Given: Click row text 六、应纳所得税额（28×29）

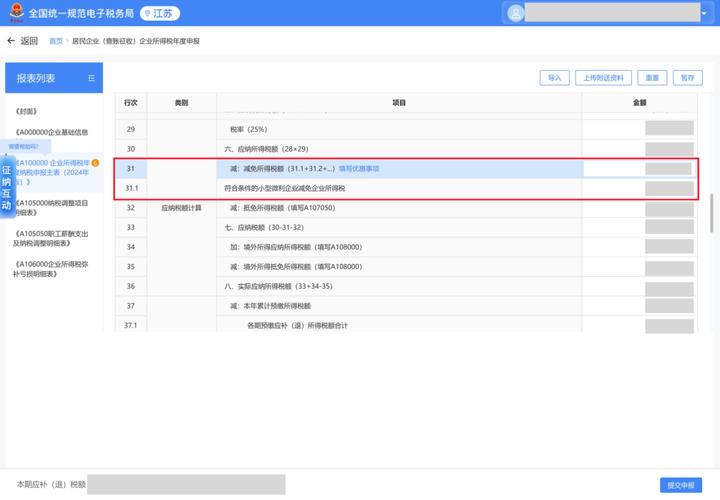Looking at the screenshot, I should (x=266, y=149).
